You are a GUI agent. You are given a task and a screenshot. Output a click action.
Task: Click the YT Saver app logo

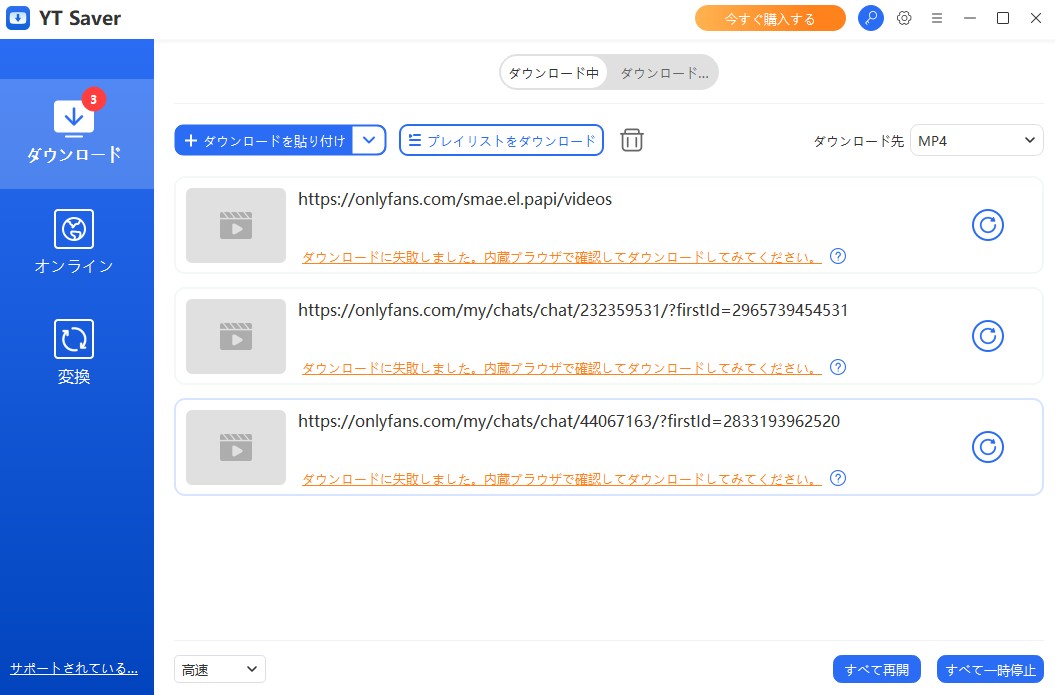[x=18, y=18]
